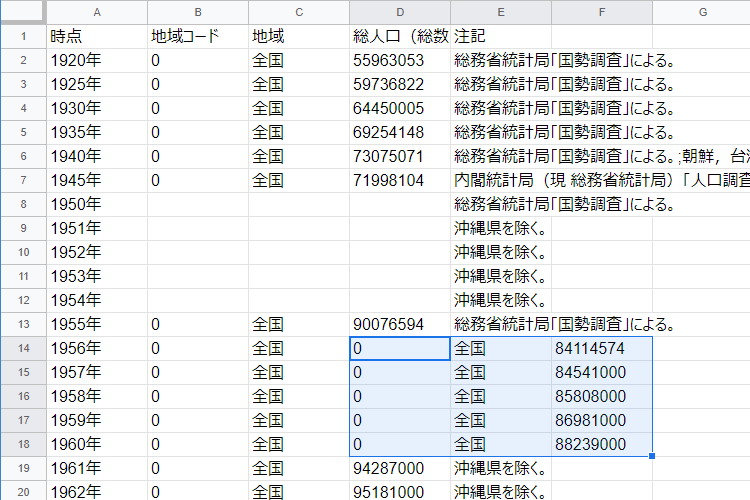
Task: Click cell '地域' in row 1
Action: [299, 36]
